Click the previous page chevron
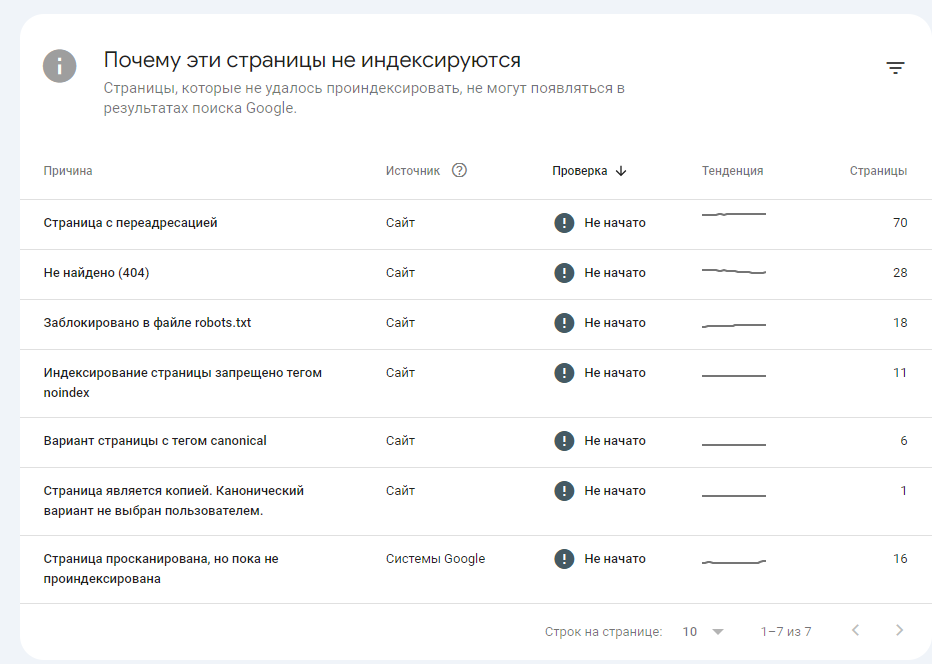 (855, 631)
